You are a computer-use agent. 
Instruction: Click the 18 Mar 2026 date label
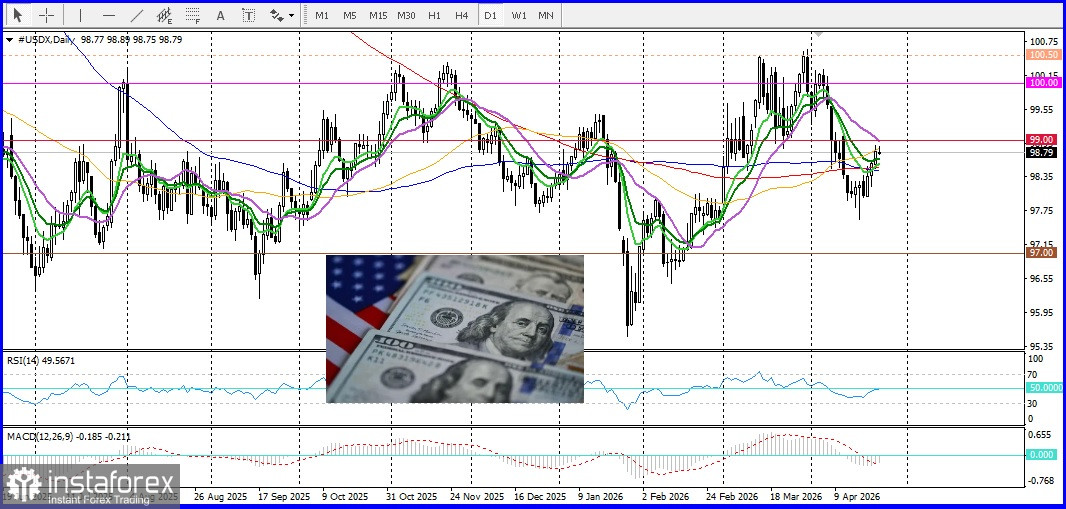coord(797,496)
